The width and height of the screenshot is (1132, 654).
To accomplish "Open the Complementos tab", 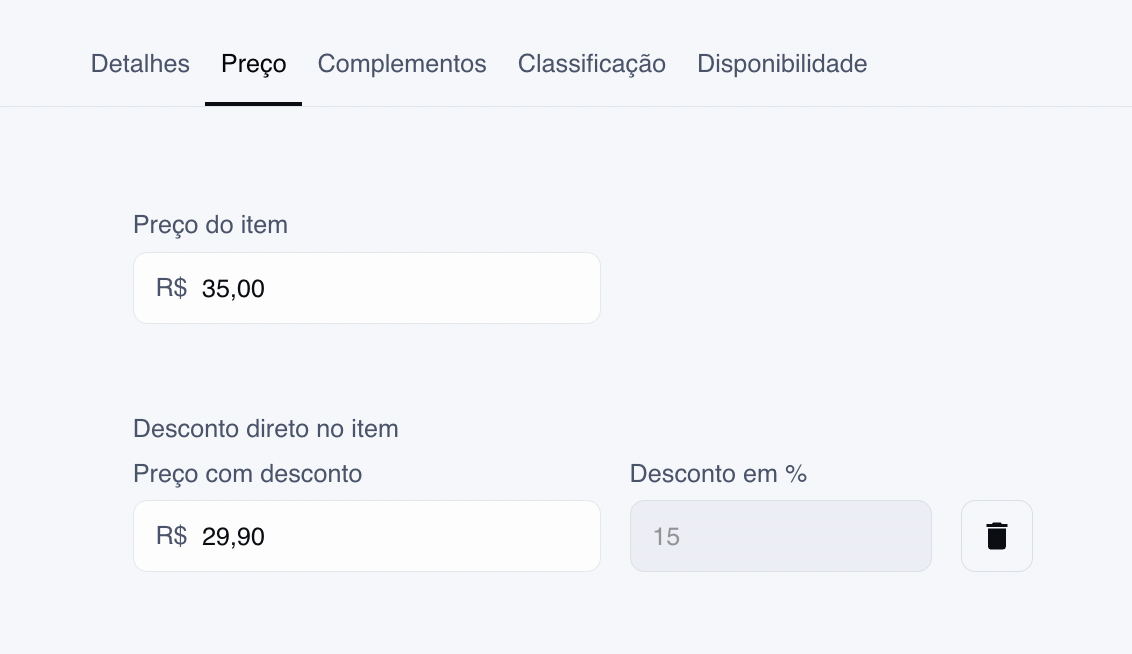I will [x=402, y=64].
